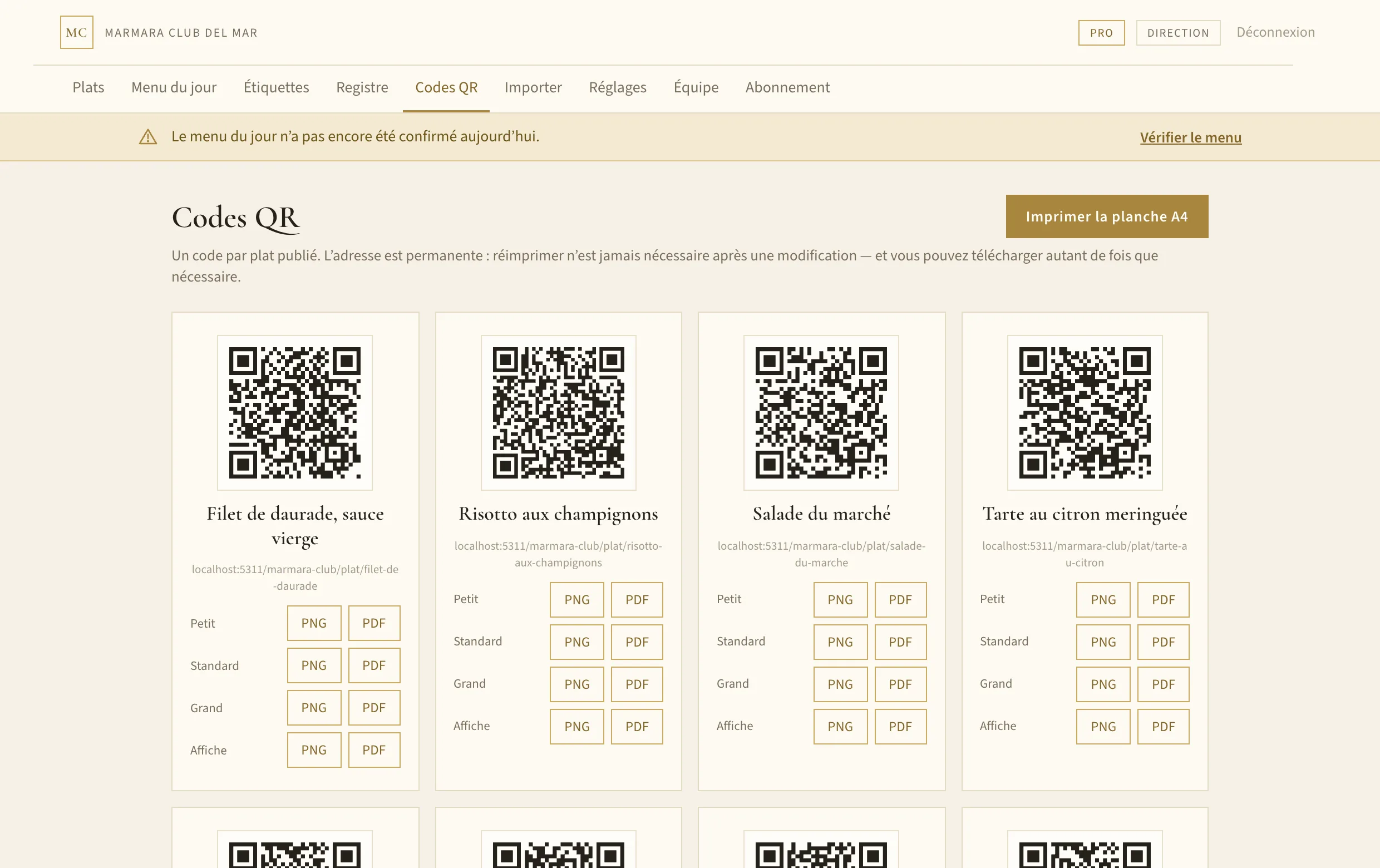
Task: Click MARMARA CLUB DEL MAR brand name
Action: [181, 33]
